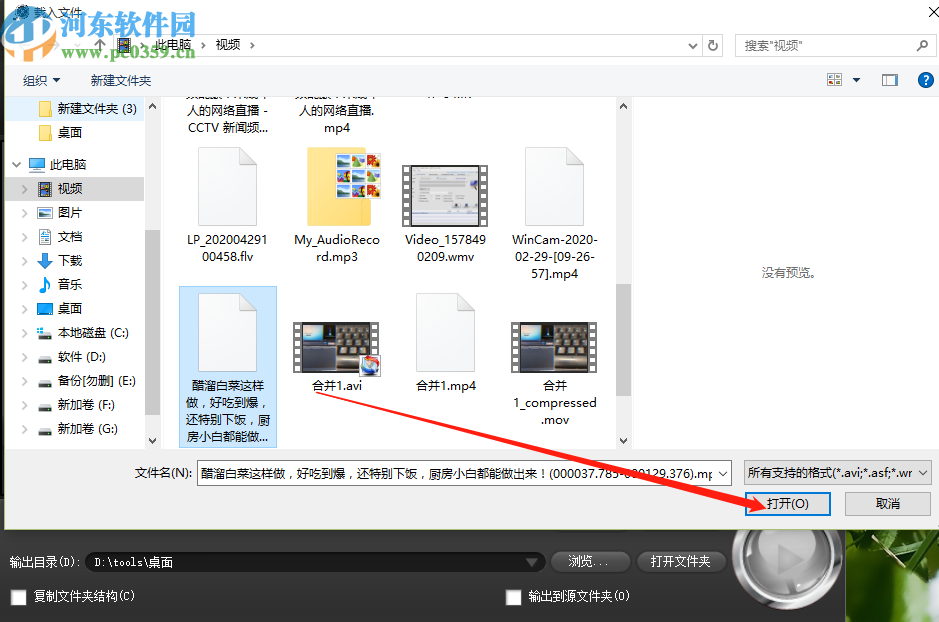Select the 桌面 quick access folder
This screenshot has width=939, height=622.
[x=69, y=133]
